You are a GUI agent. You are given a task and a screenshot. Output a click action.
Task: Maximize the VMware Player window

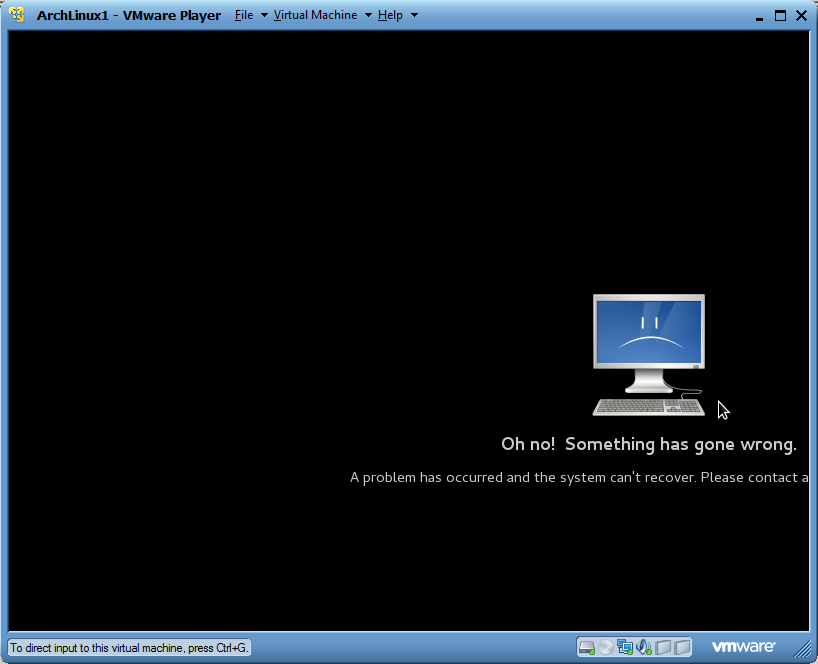(x=780, y=16)
